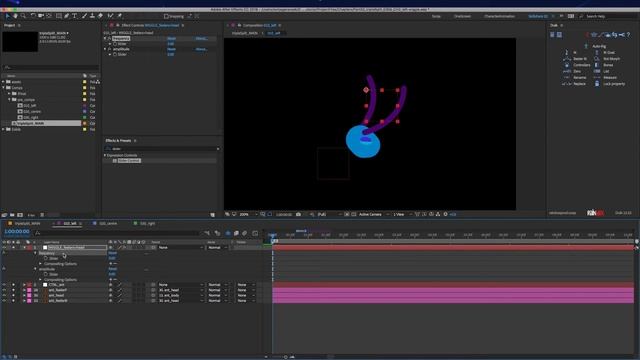Viewport: 640px width, 360px height.
Task: Click Duik Replace icon
Action: [567, 84]
